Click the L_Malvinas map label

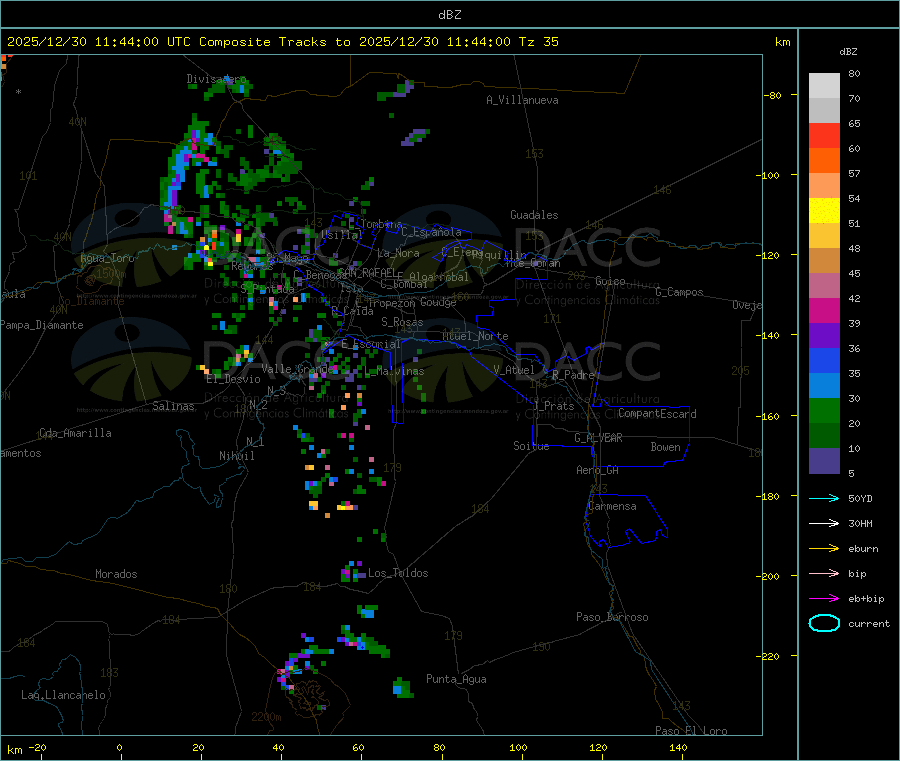(394, 372)
